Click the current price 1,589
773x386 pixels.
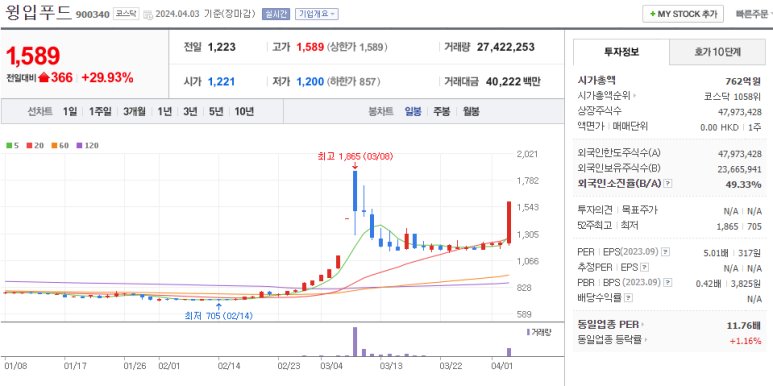click(x=33, y=56)
